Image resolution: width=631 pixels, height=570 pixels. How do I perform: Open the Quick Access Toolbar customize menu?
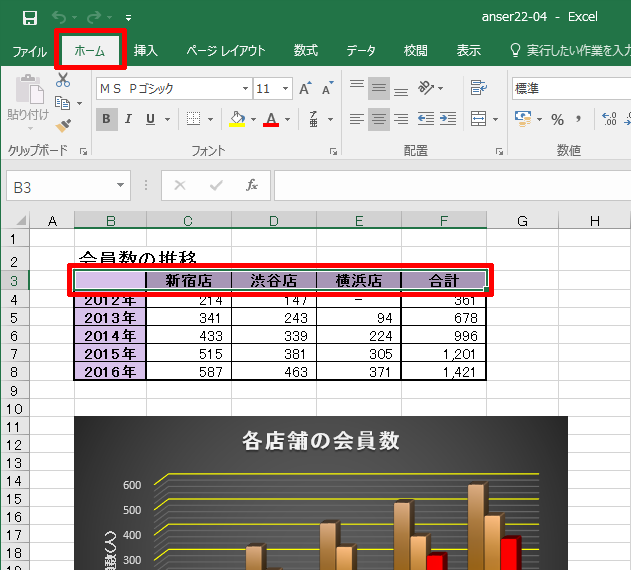tap(128, 18)
